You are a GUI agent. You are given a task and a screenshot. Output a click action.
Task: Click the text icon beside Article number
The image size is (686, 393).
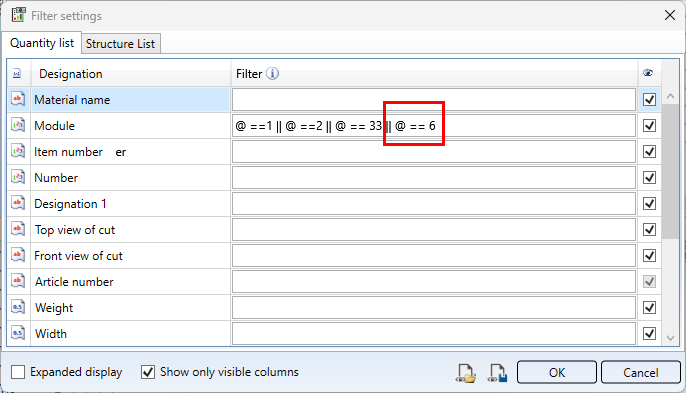pyautogui.click(x=18, y=281)
